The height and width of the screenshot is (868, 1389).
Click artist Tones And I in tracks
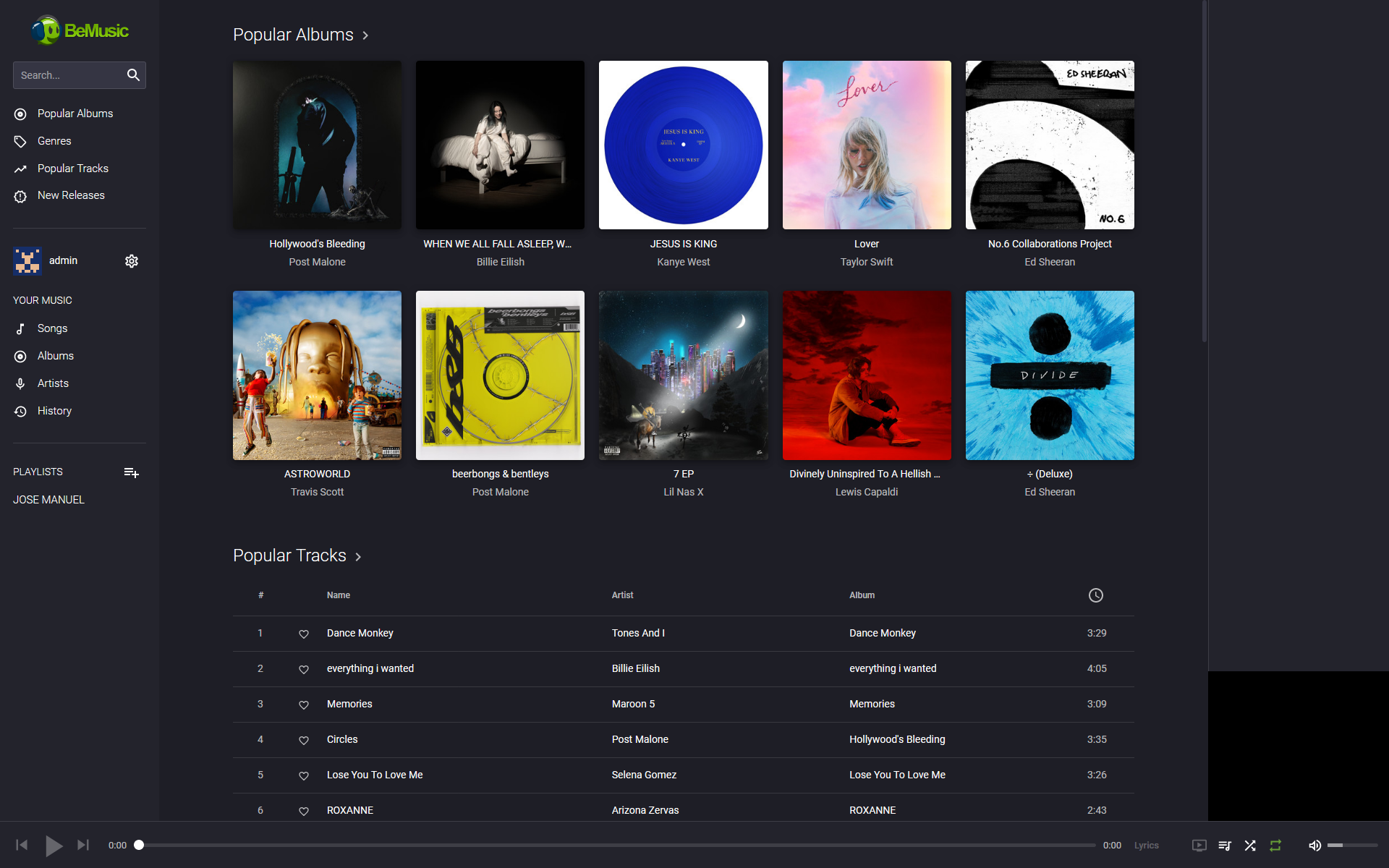638,633
